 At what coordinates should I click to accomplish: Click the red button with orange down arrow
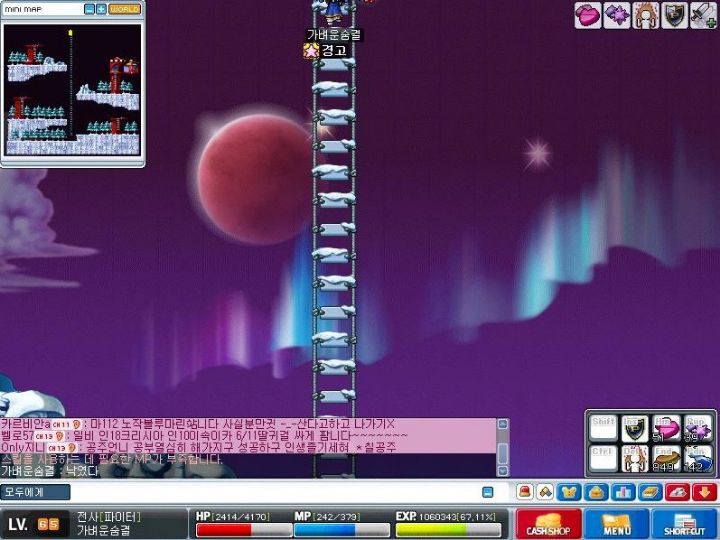coord(704,492)
